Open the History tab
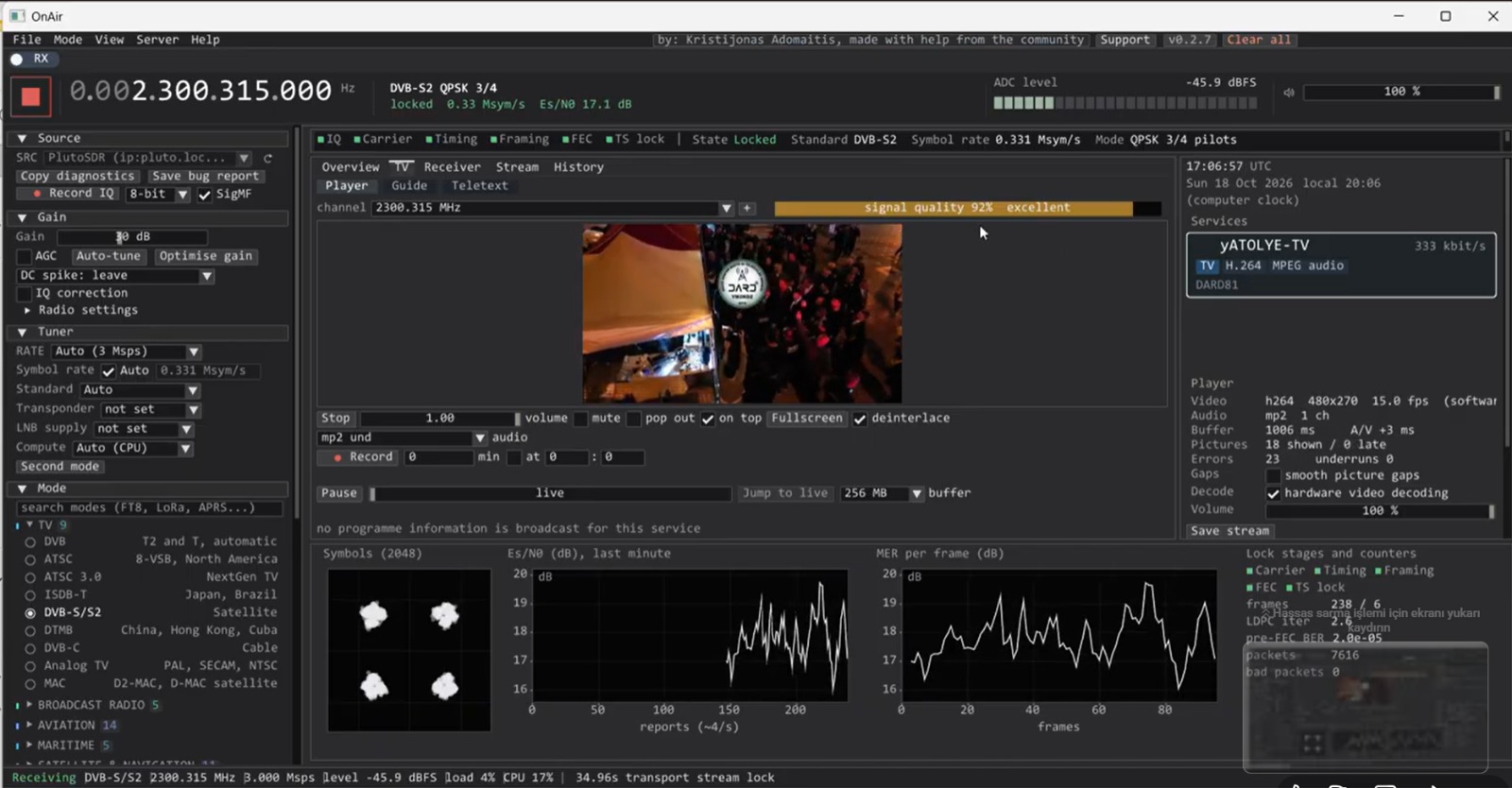1512x788 pixels. (x=578, y=167)
